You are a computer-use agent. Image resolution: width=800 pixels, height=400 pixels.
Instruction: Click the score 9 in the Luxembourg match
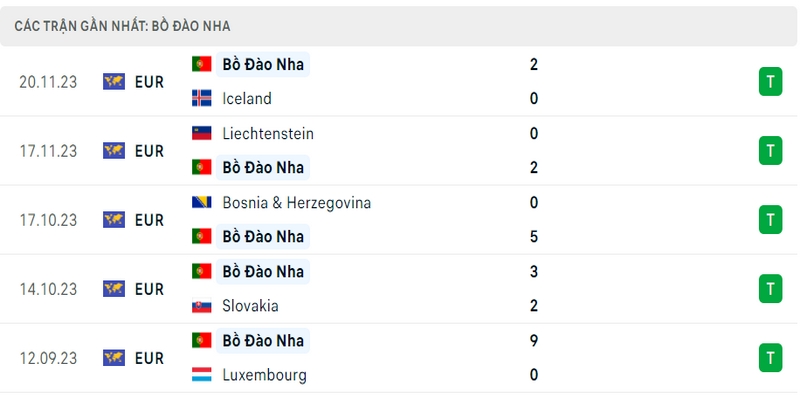(534, 340)
